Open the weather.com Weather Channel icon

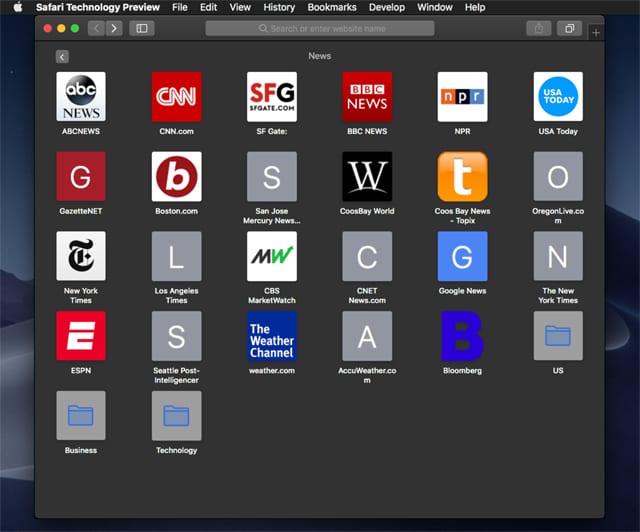(x=271, y=336)
